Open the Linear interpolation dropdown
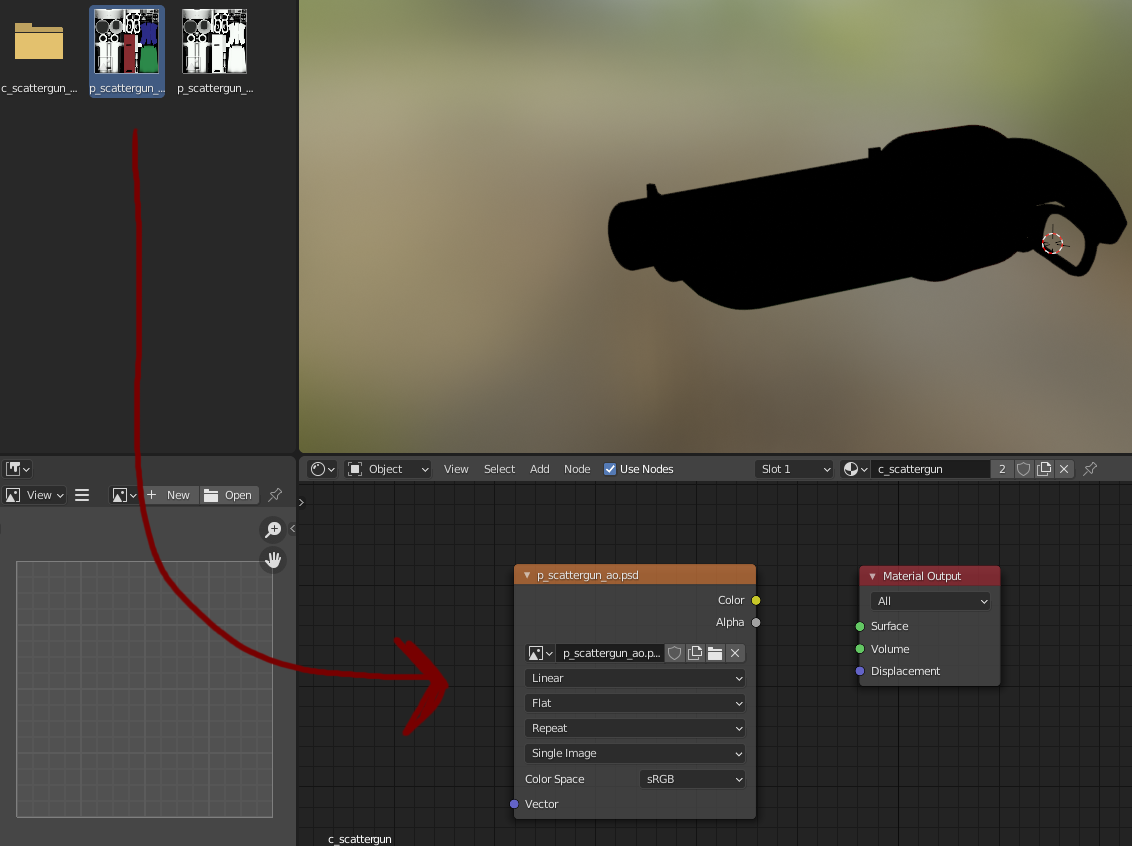Image resolution: width=1132 pixels, height=846 pixels. [x=635, y=679]
